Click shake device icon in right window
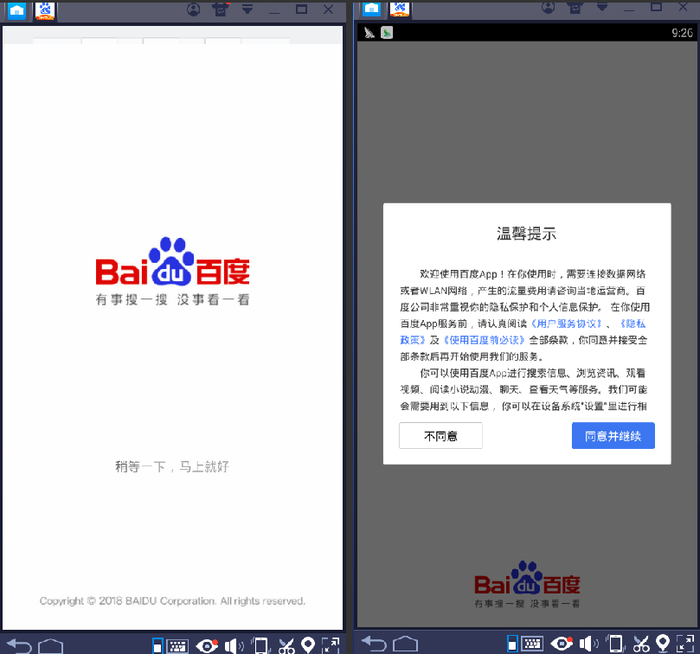This screenshot has height=654, width=700. pyautogui.click(x=616, y=643)
